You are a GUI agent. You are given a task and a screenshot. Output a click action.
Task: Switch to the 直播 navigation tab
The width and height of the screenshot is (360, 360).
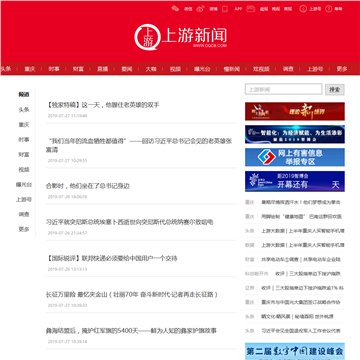102,69
